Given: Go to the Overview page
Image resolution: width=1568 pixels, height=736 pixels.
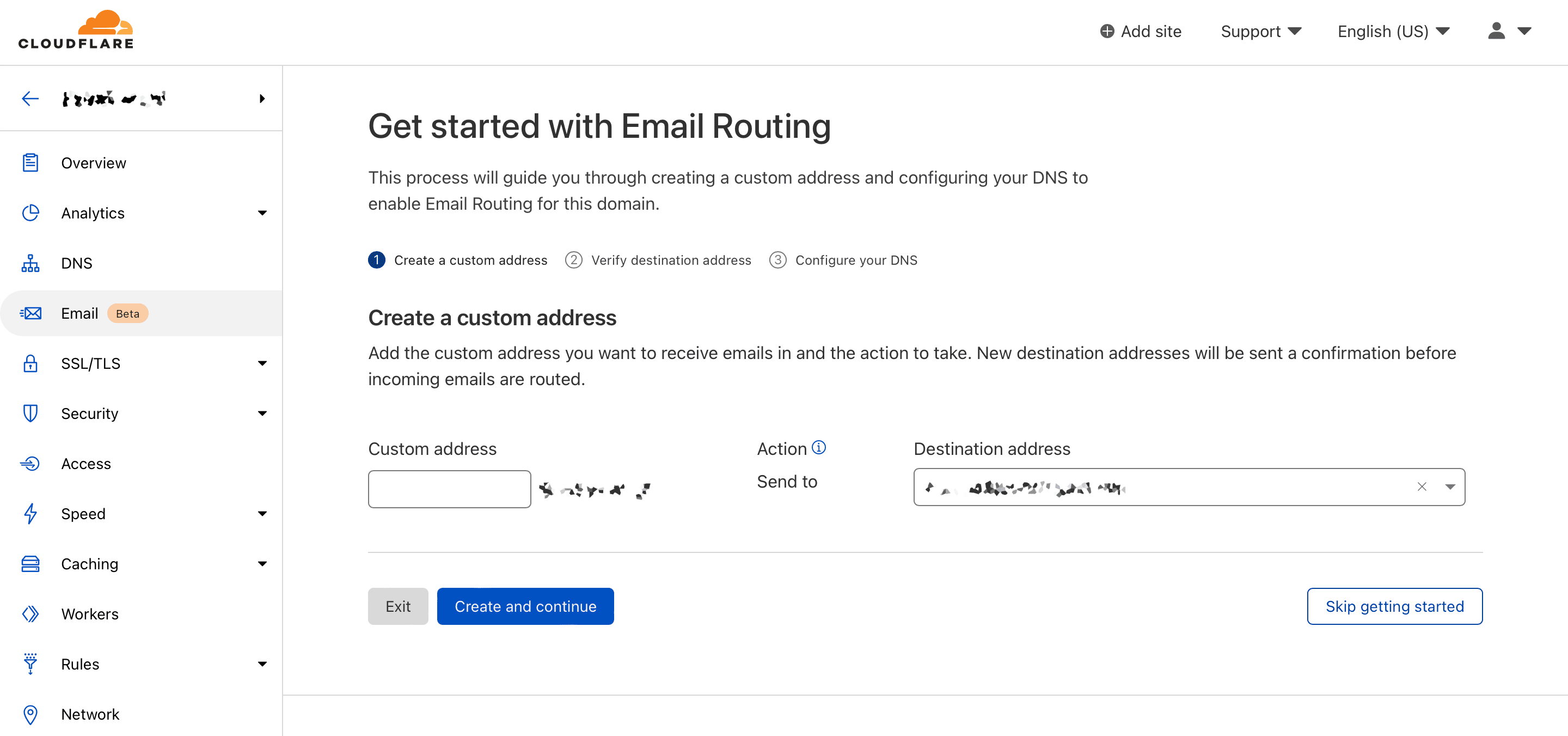Looking at the screenshot, I should coord(94,163).
